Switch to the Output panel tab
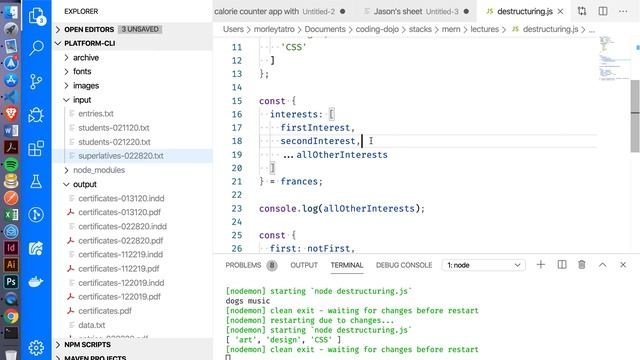The width and height of the screenshot is (640, 360). coord(304,265)
